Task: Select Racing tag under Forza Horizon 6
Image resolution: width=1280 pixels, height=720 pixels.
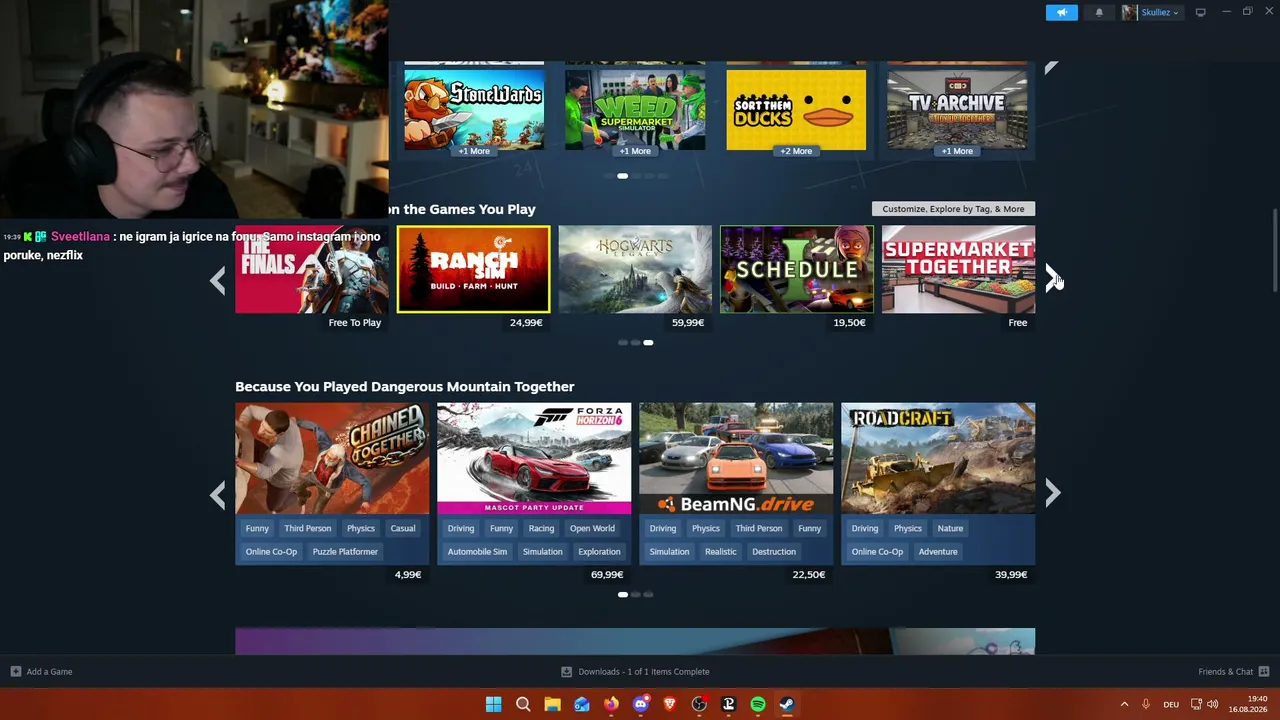Action: [541, 529]
